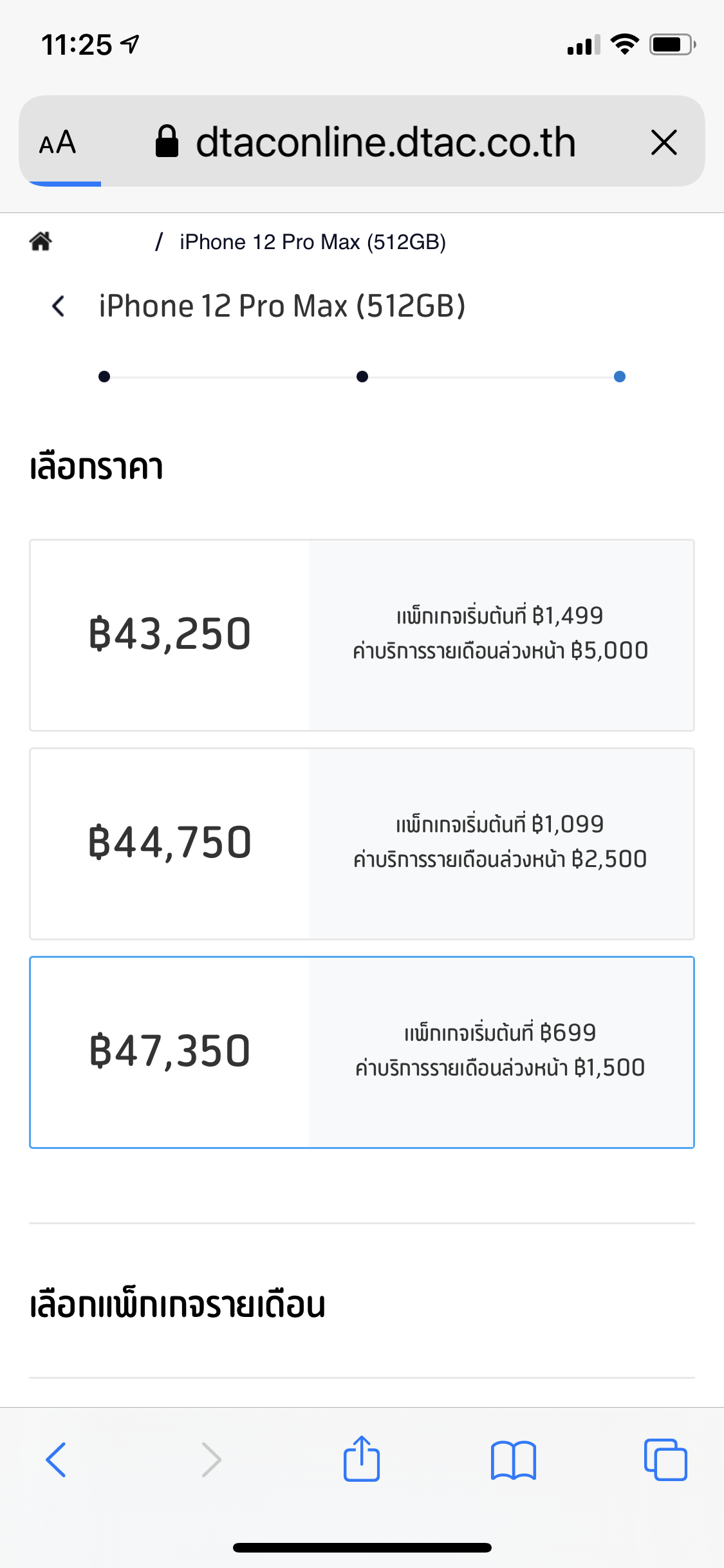Select the ฿44,750 price option

[x=362, y=844]
